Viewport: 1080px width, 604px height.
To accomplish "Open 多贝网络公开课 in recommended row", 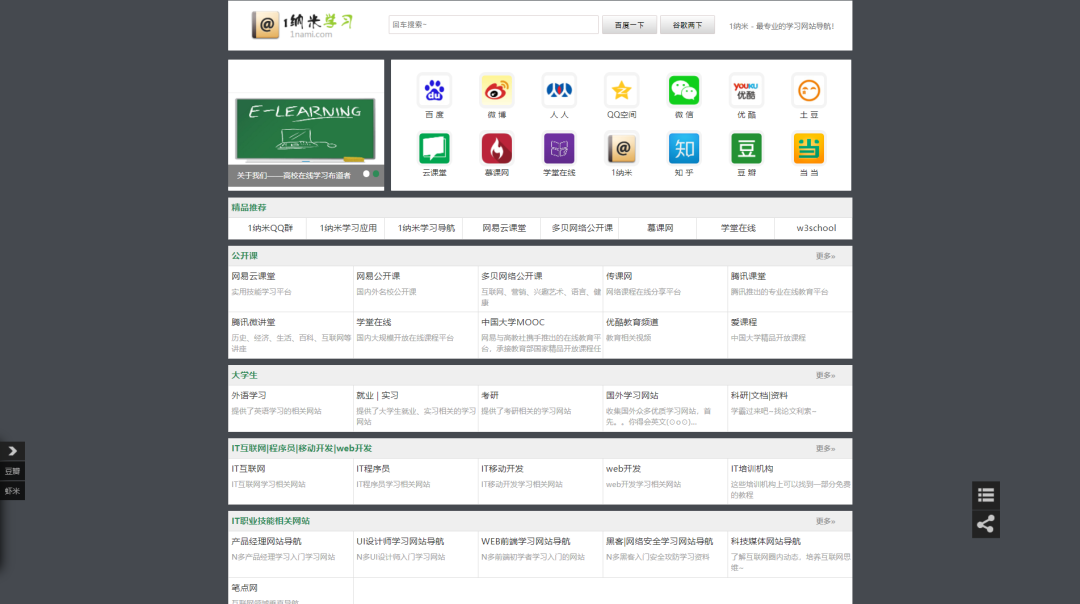I will pos(582,228).
